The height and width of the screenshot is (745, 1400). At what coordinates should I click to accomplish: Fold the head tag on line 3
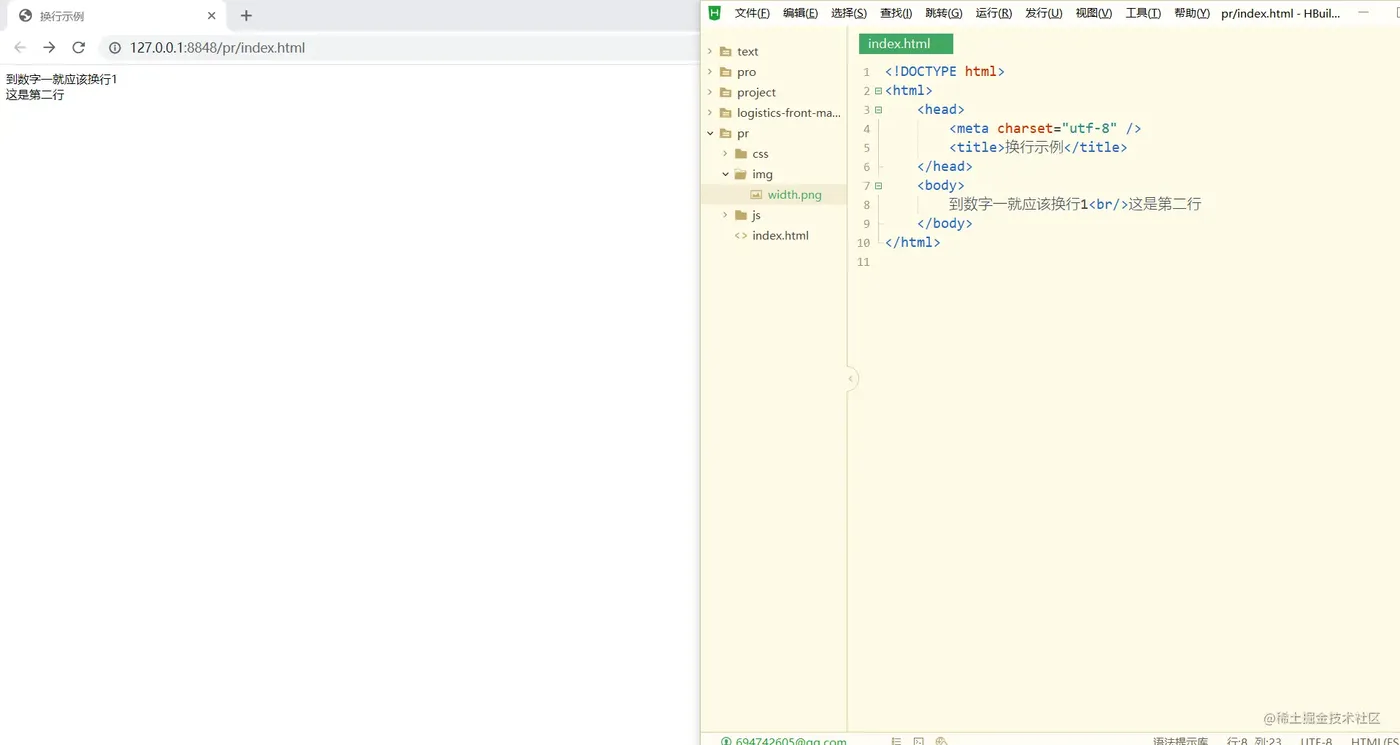tap(878, 110)
